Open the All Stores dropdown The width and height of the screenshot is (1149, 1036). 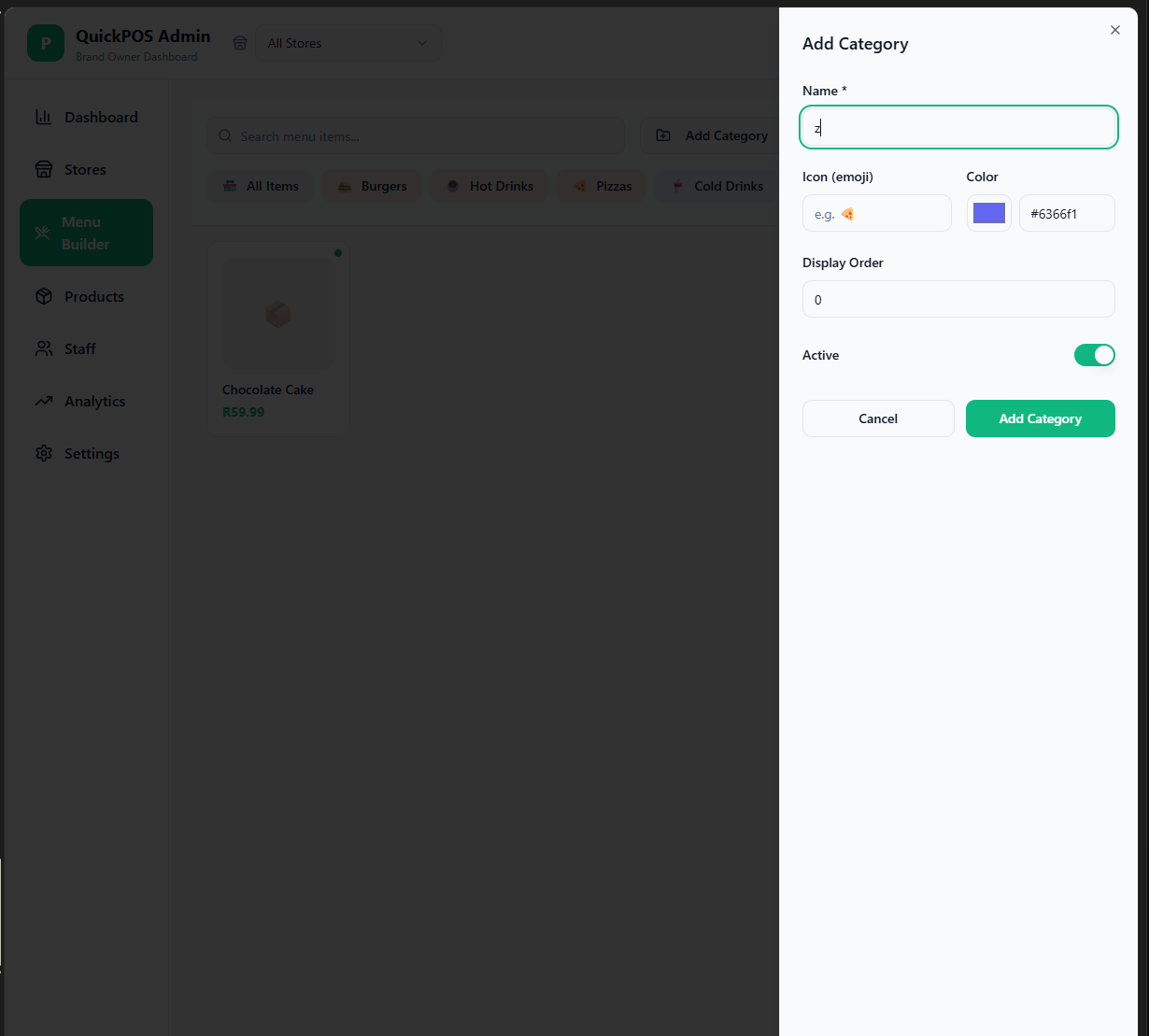(348, 43)
